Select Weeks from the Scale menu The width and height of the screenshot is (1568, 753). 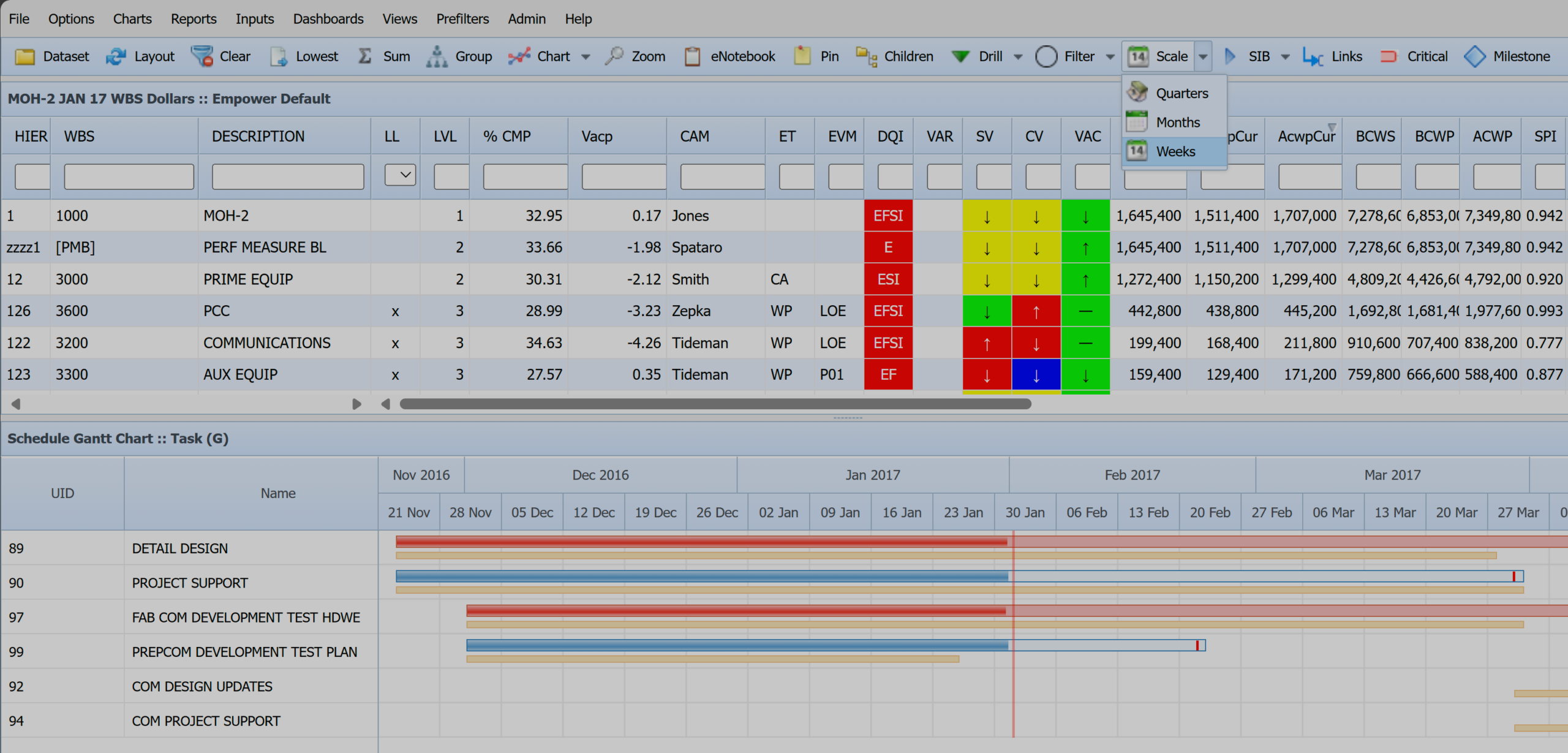1175,151
